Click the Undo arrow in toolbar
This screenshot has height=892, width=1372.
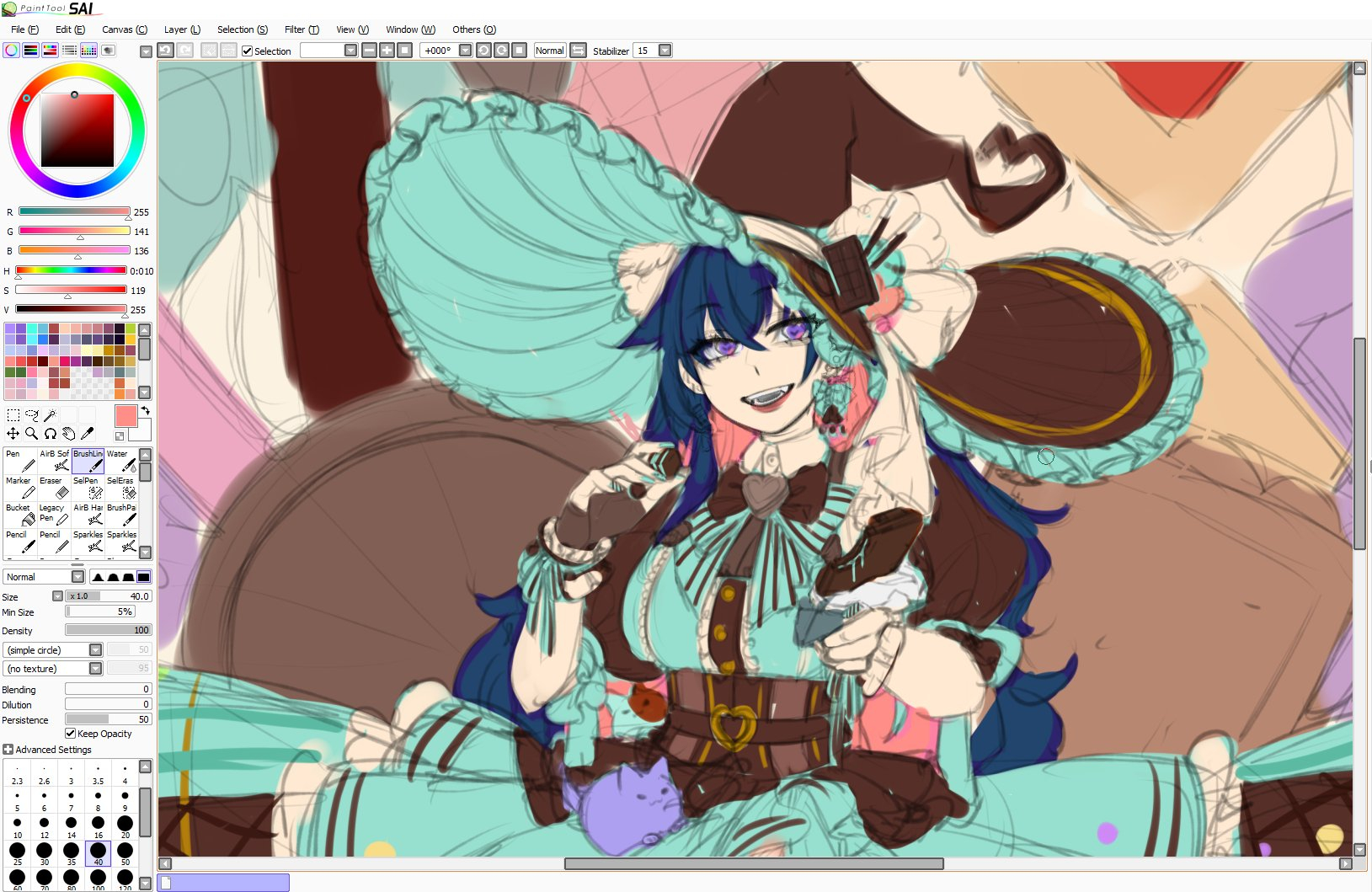(165, 51)
